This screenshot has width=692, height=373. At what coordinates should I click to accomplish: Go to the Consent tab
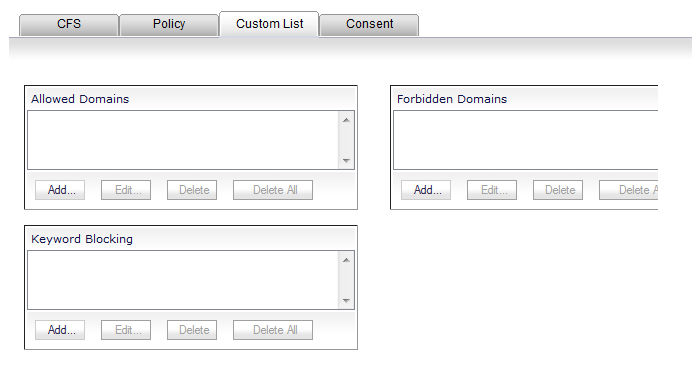point(369,24)
